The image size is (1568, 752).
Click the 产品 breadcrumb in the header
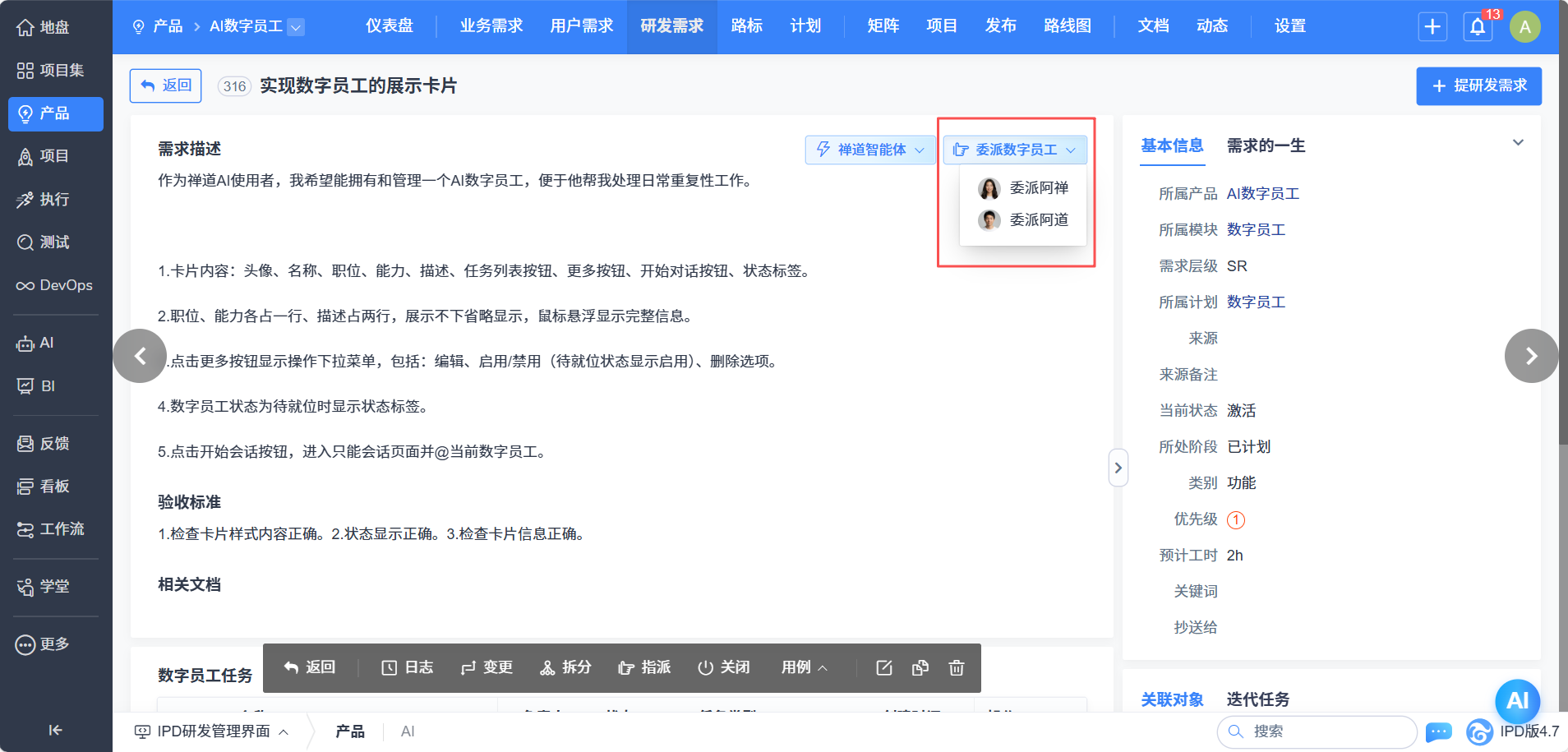159,26
